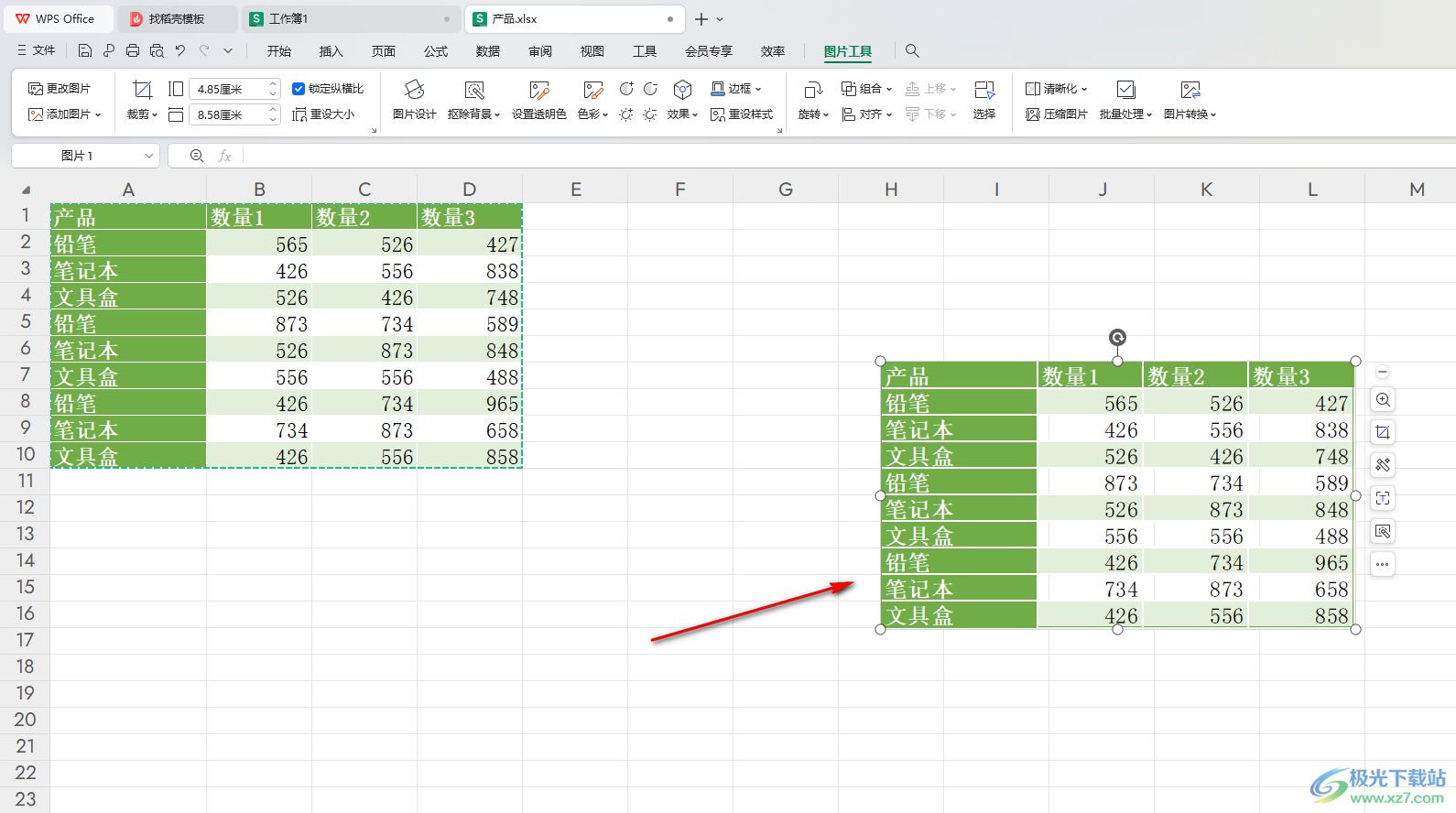Decrease the picture width with the down stepper
This screenshot has width=1456, height=813.
[x=273, y=119]
